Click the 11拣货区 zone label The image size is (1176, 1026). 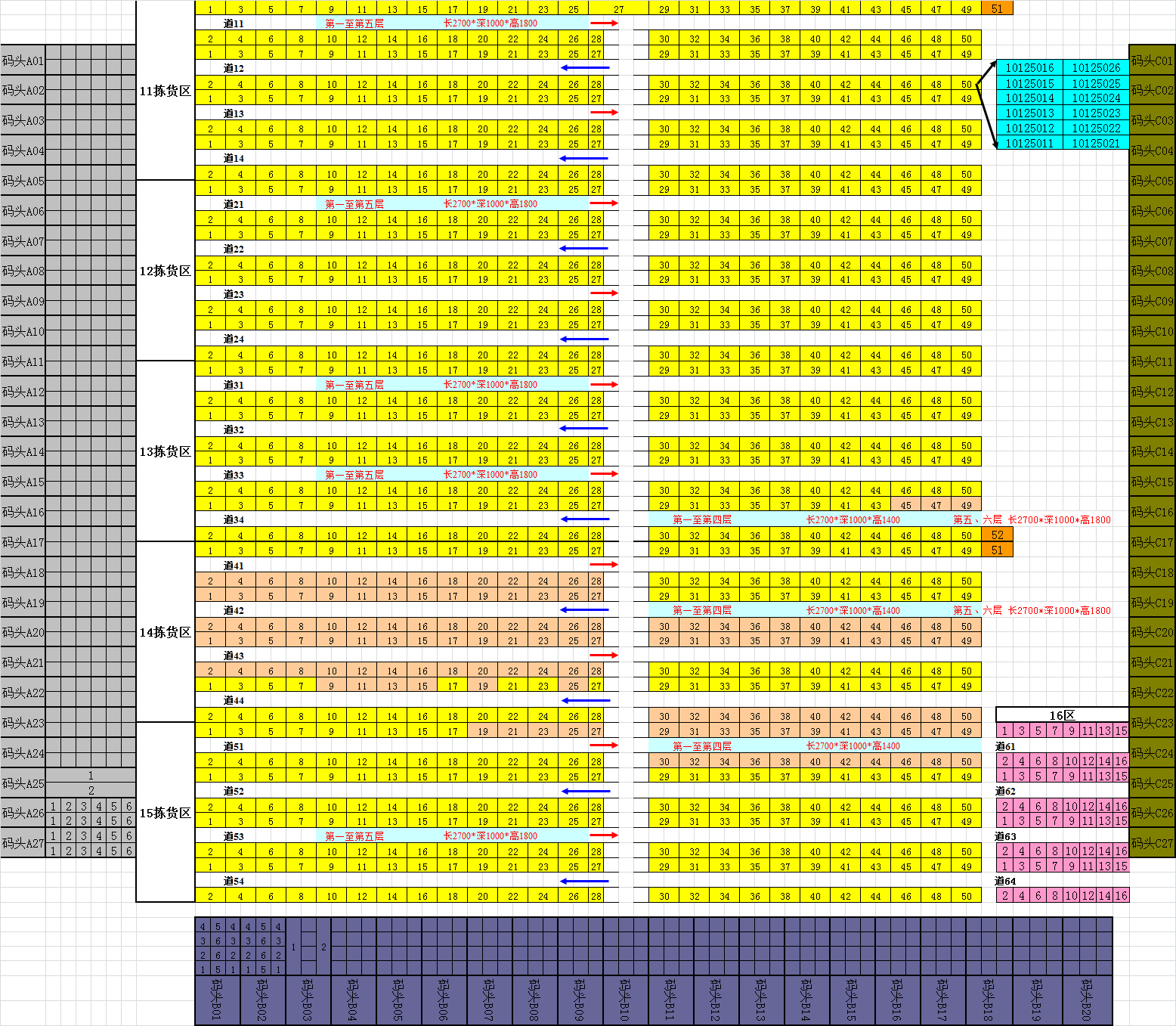tap(165, 91)
